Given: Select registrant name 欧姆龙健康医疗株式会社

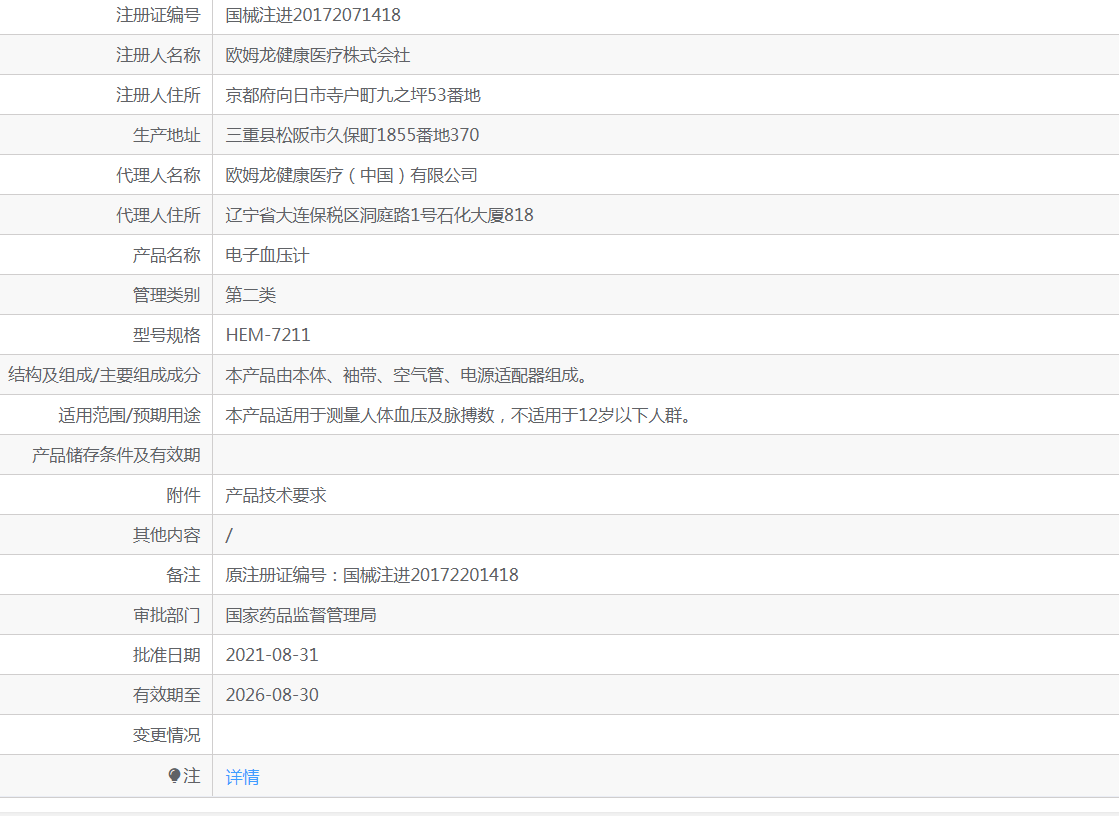Looking at the screenshot, I should pos(318,55).
